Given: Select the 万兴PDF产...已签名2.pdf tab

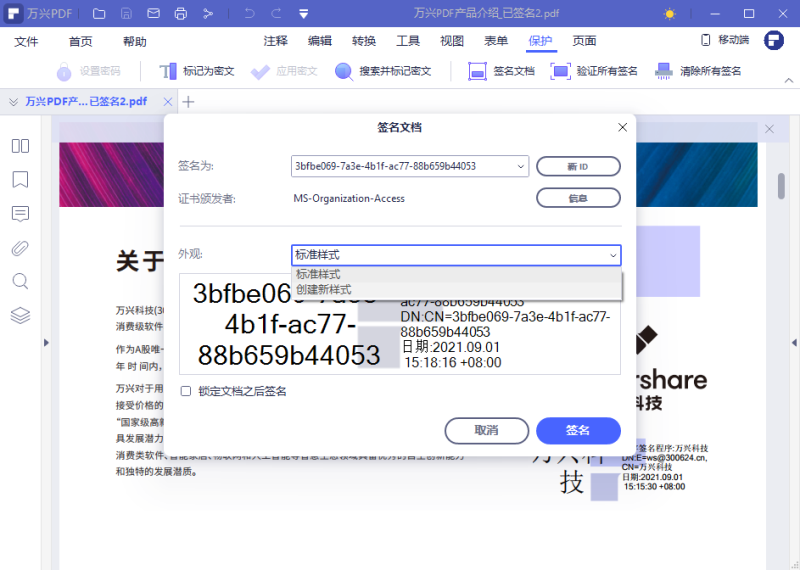Looking at the screenshot, I should tap(86, 102).
